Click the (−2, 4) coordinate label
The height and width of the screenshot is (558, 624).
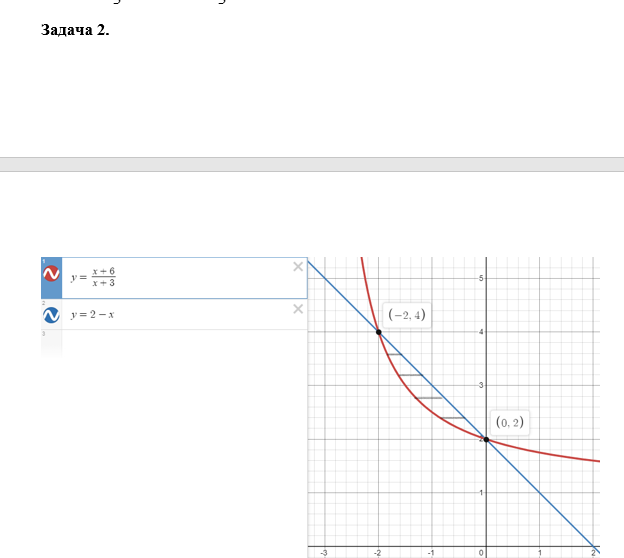pos(407,315)
